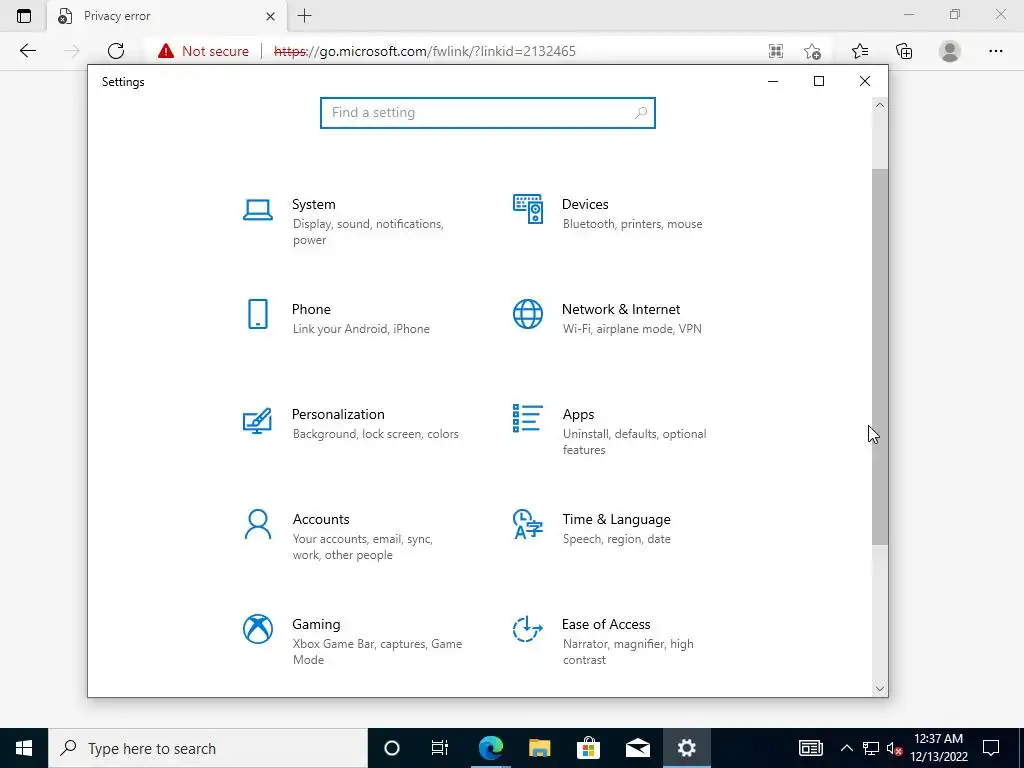The height and width of the screenshot is (768, 1024).
Task: Click the Settings scrollbar up arrow
Action: coord(880,105)
